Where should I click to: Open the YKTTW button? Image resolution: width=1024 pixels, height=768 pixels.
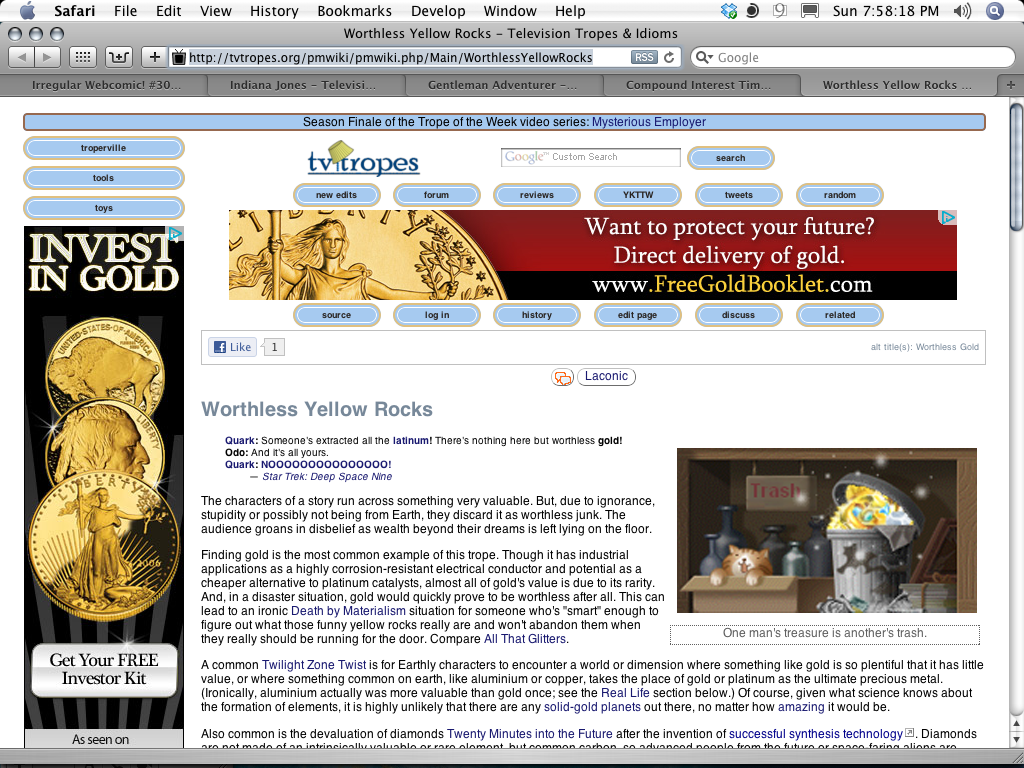click(637, 195)
